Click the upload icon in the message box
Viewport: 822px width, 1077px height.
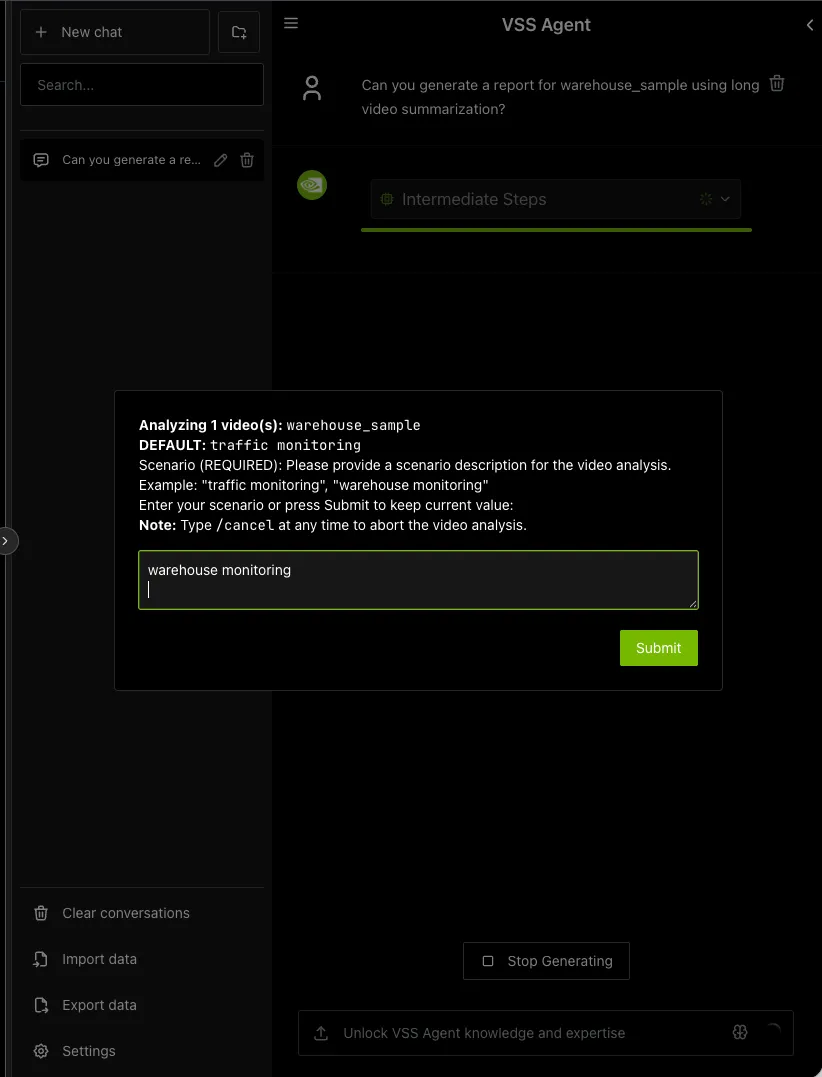[x=321, y=1033]
